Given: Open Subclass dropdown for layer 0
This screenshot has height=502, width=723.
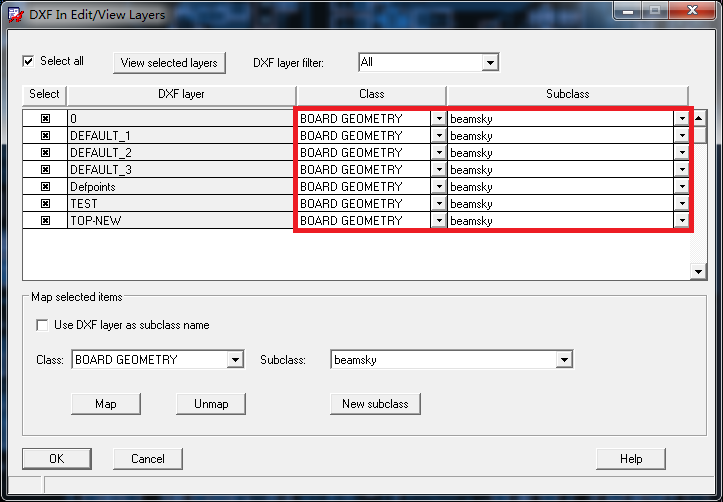Looking at the screenshot, I should (x=681, y=118).
